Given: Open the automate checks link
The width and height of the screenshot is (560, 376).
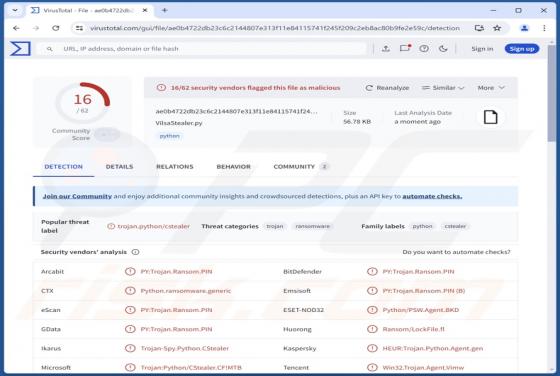Looking at the screenshot, I should [432, 196].
